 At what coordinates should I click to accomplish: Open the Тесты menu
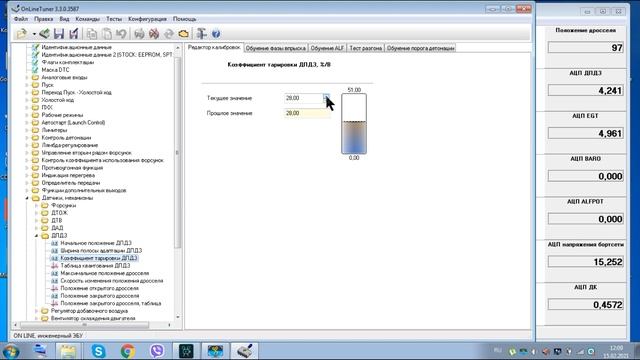[114, 19]
